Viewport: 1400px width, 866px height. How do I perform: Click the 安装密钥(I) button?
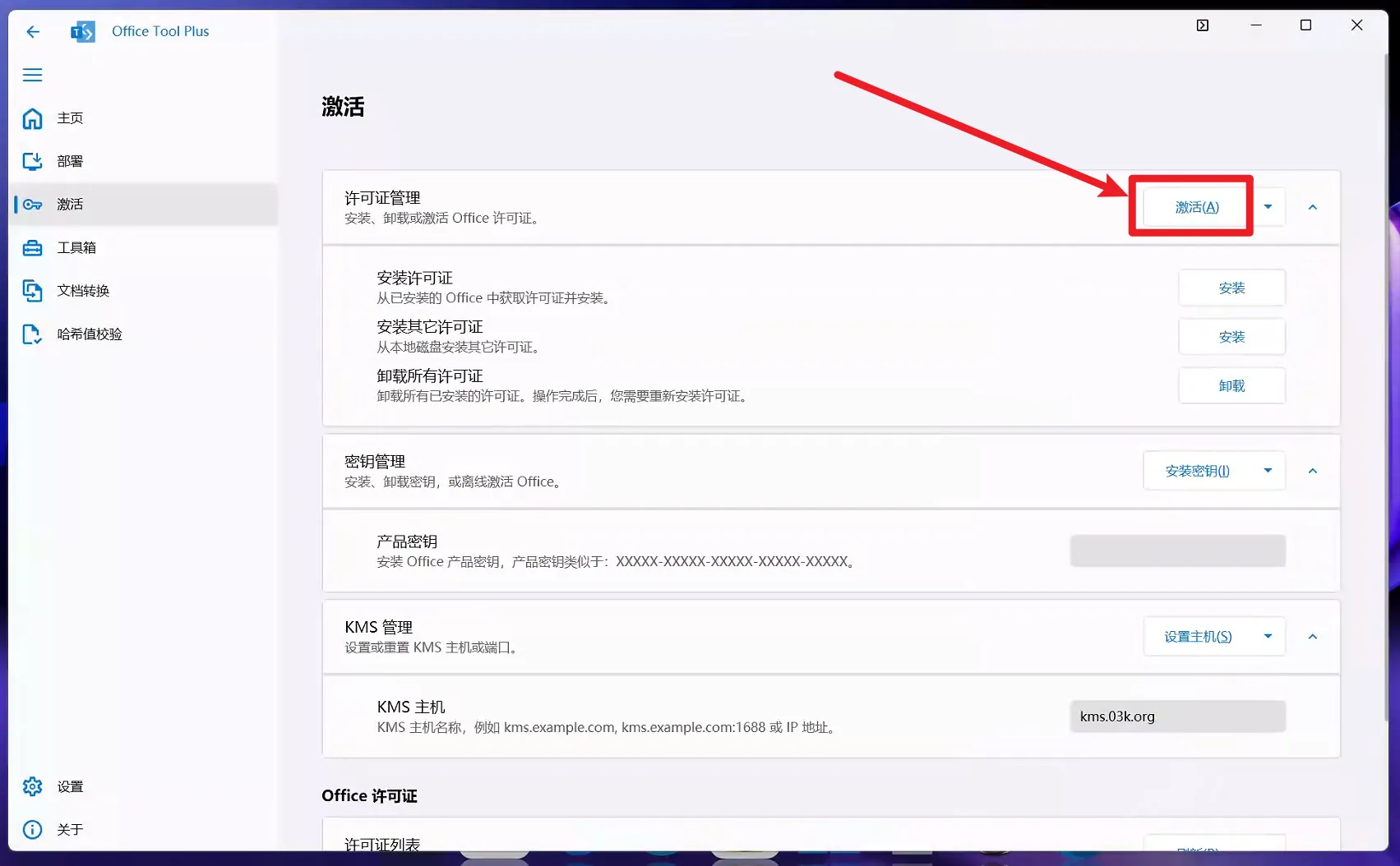tap(1197, 471)
